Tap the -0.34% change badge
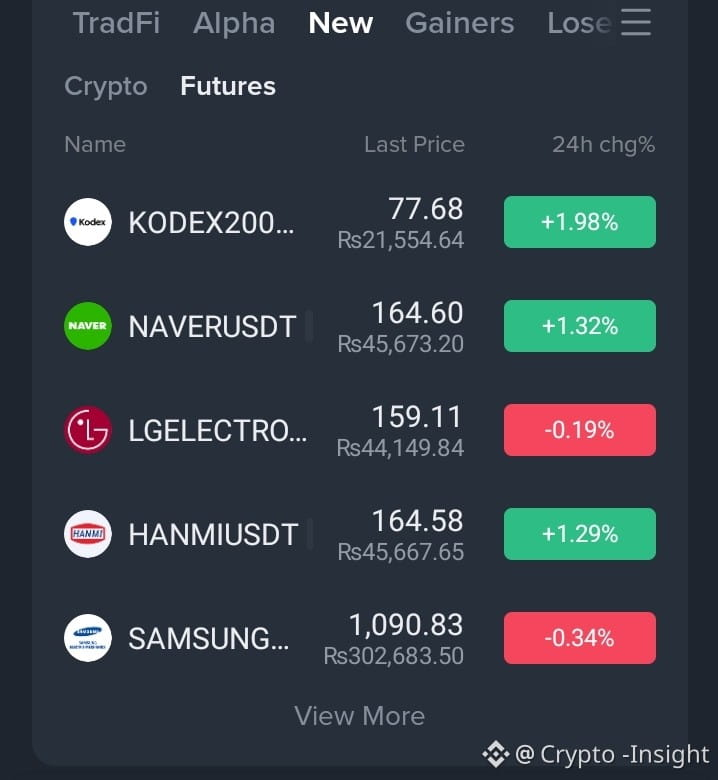The image size is (718, 780). (580, 638)
